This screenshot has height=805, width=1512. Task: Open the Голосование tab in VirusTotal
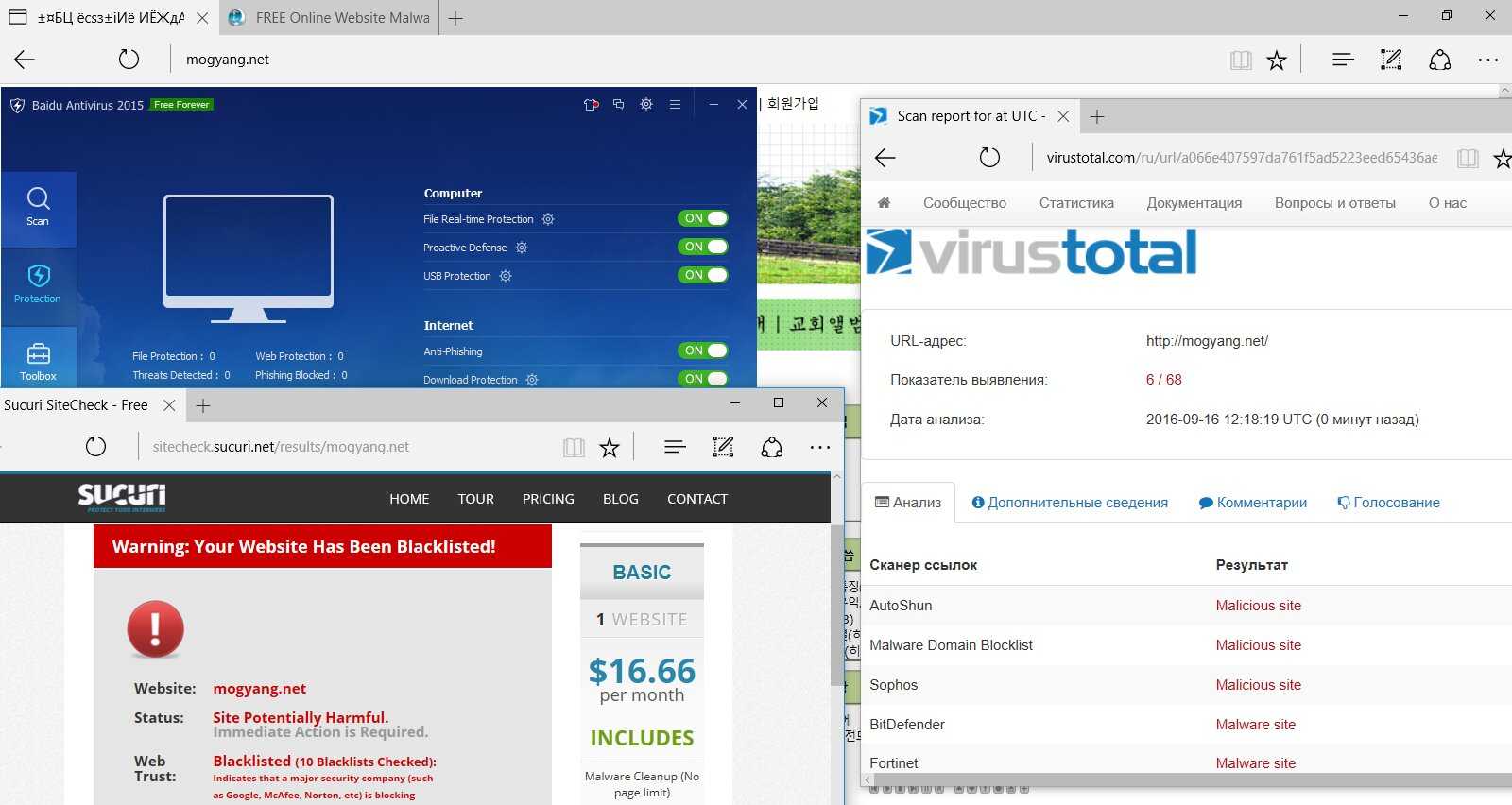pos(1388,503)
